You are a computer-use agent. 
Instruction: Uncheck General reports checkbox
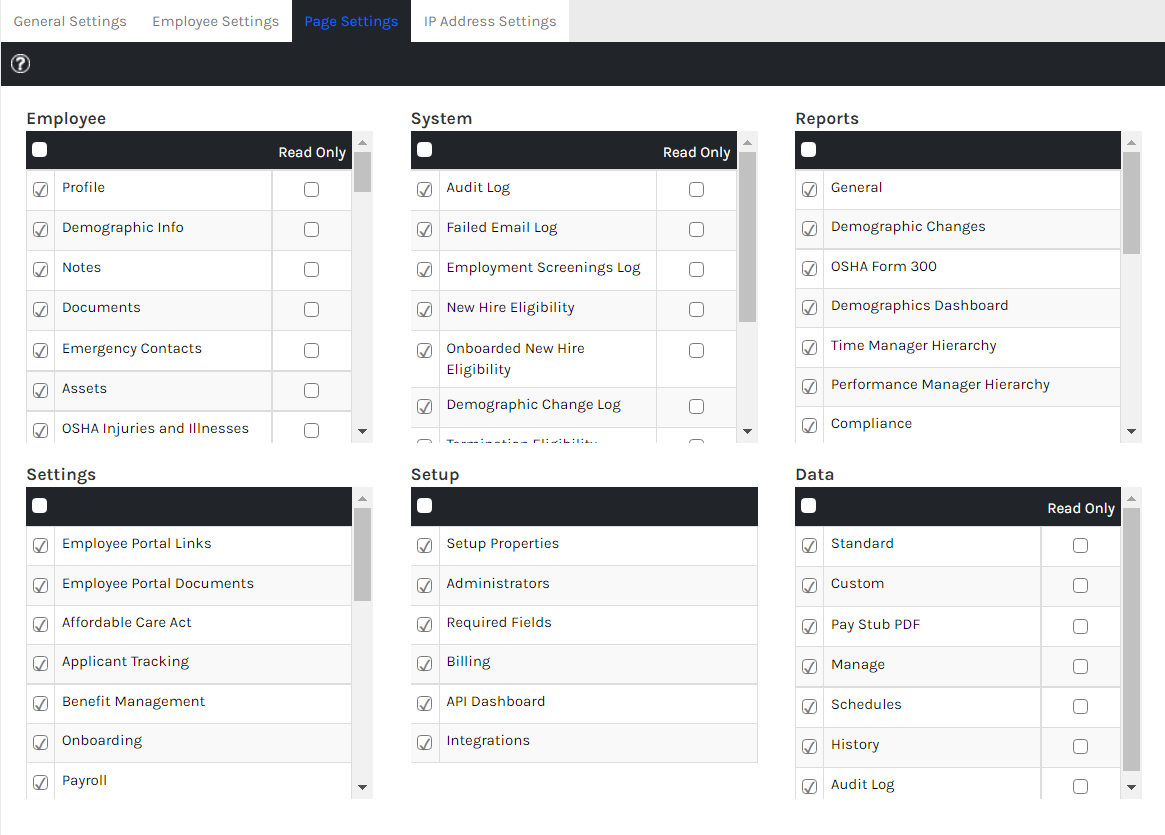(x=810, y=189)
